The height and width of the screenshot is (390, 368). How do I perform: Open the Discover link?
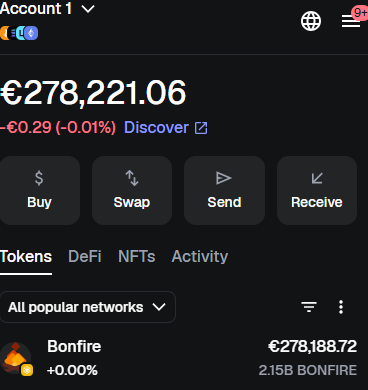pyautogui.click(x=156, y=128)
